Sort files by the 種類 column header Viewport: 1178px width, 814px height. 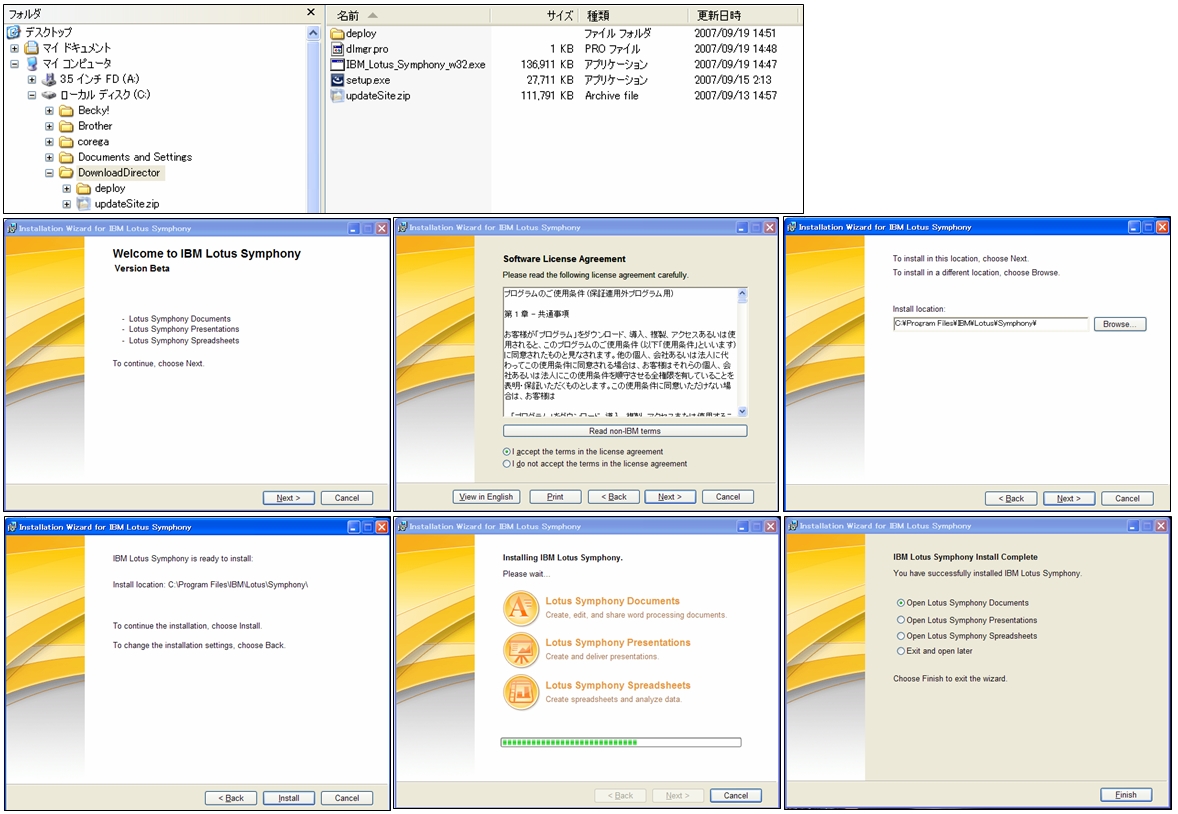pos(633,15)
